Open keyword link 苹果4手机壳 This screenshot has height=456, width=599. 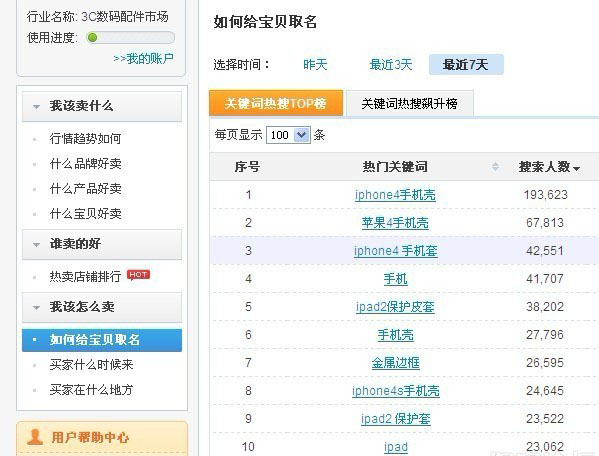395,223
